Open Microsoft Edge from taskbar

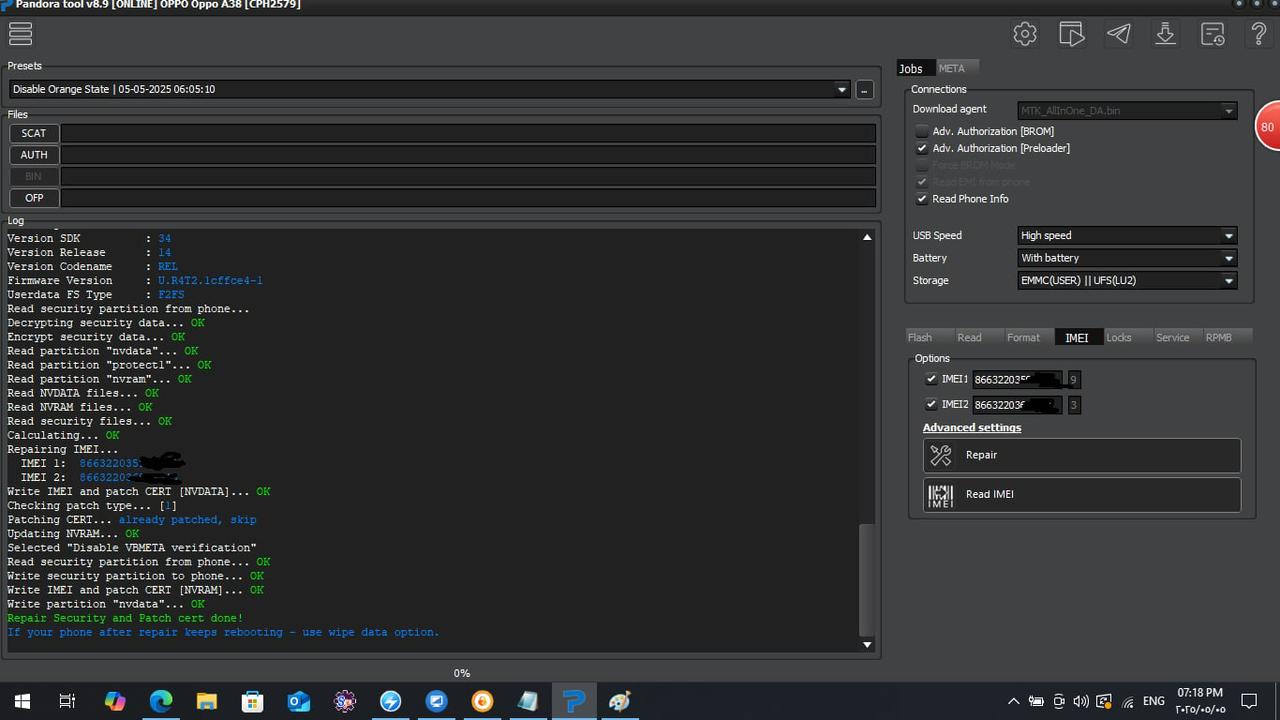[x=161, y=701]
